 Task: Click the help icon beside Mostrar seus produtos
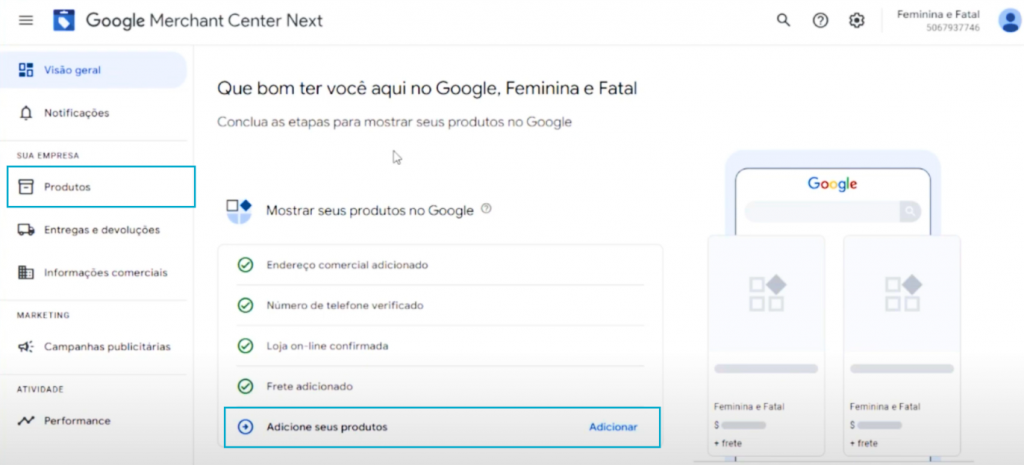(486, 209)
